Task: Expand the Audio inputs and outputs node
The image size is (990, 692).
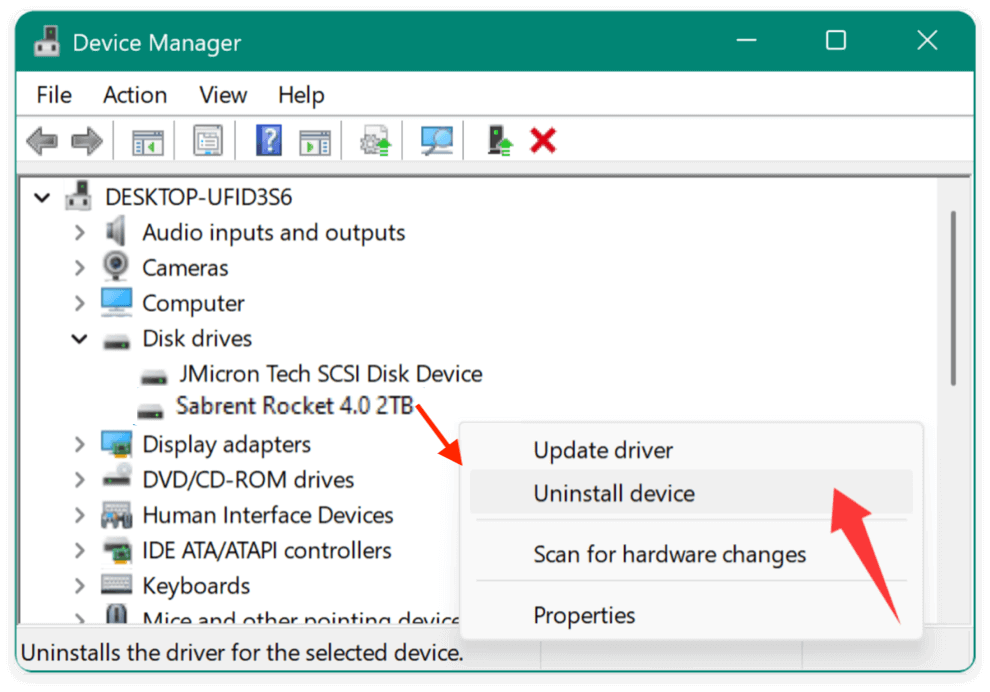Action: coord(80,232)
